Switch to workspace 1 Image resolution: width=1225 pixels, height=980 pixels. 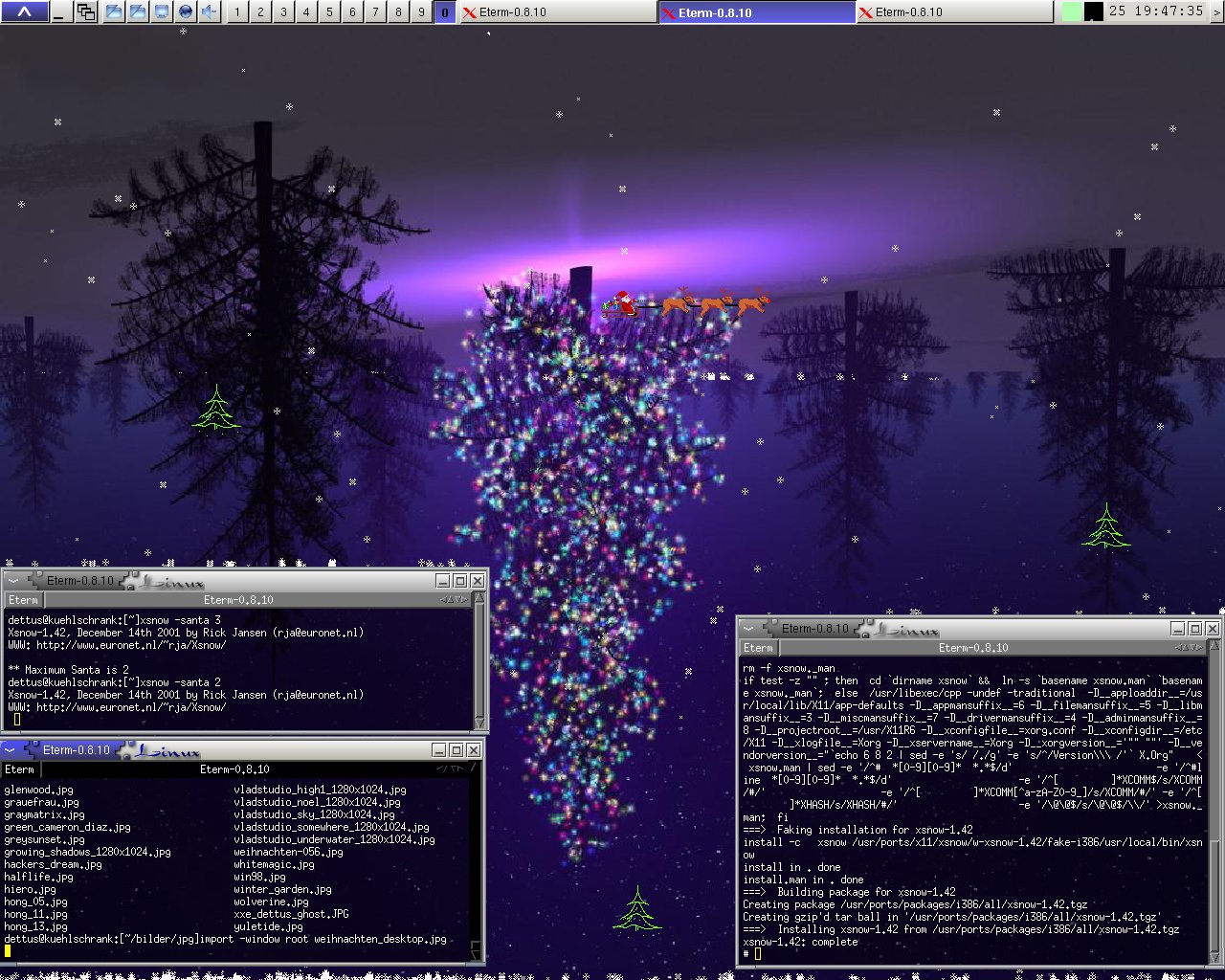tap(236, 12)
